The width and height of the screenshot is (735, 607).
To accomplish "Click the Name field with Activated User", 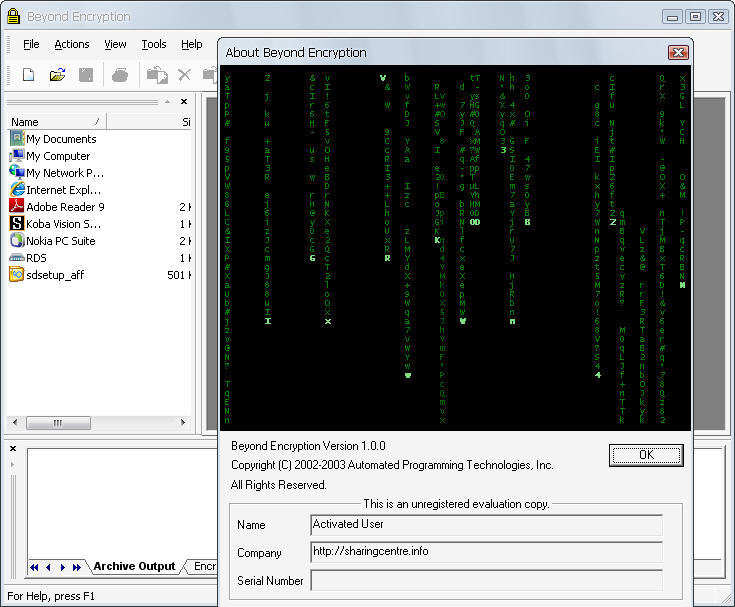I will coord(487,525).
